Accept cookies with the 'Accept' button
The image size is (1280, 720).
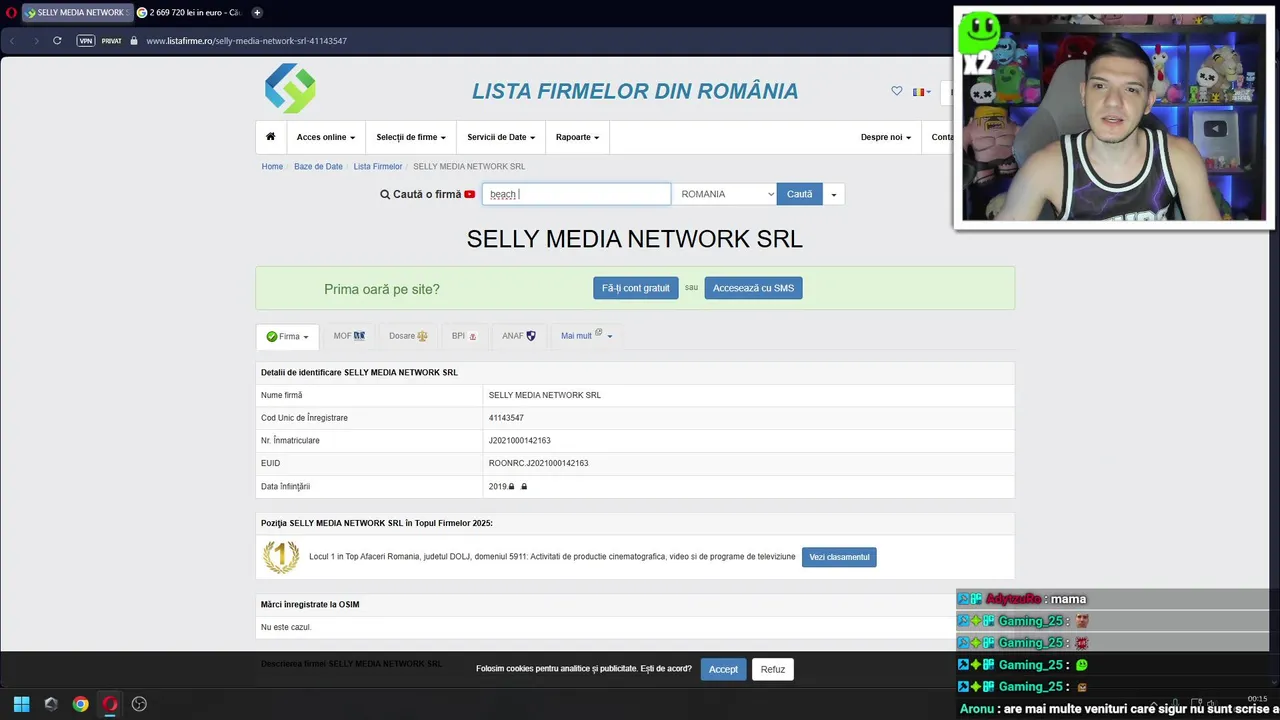click(723, 669)
